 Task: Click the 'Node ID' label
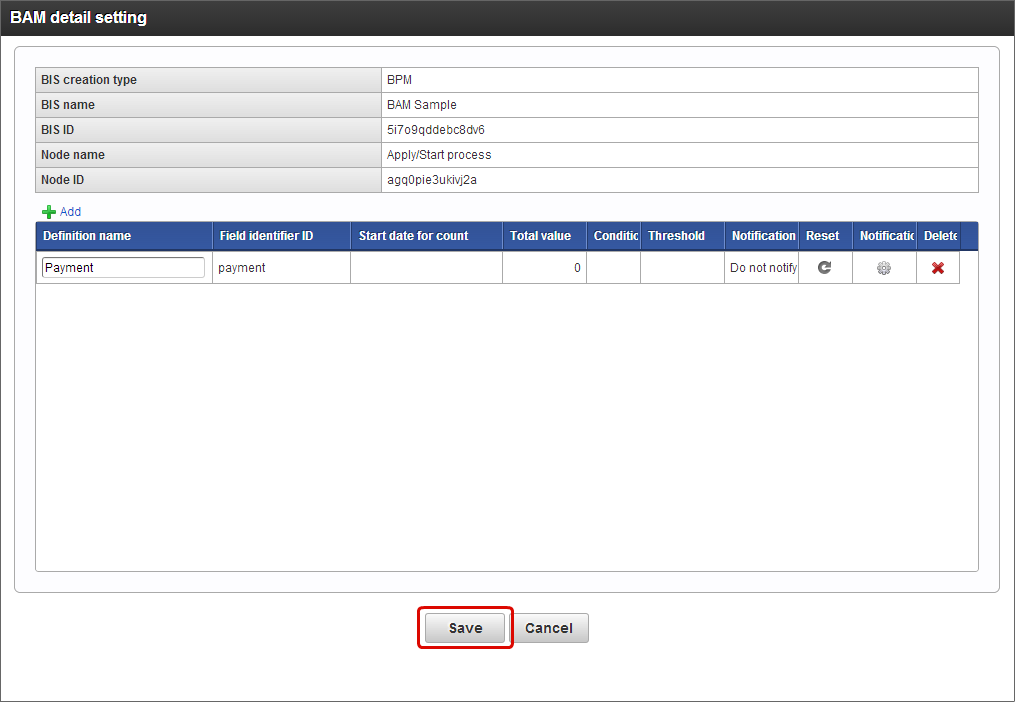[x=62, y=180]
